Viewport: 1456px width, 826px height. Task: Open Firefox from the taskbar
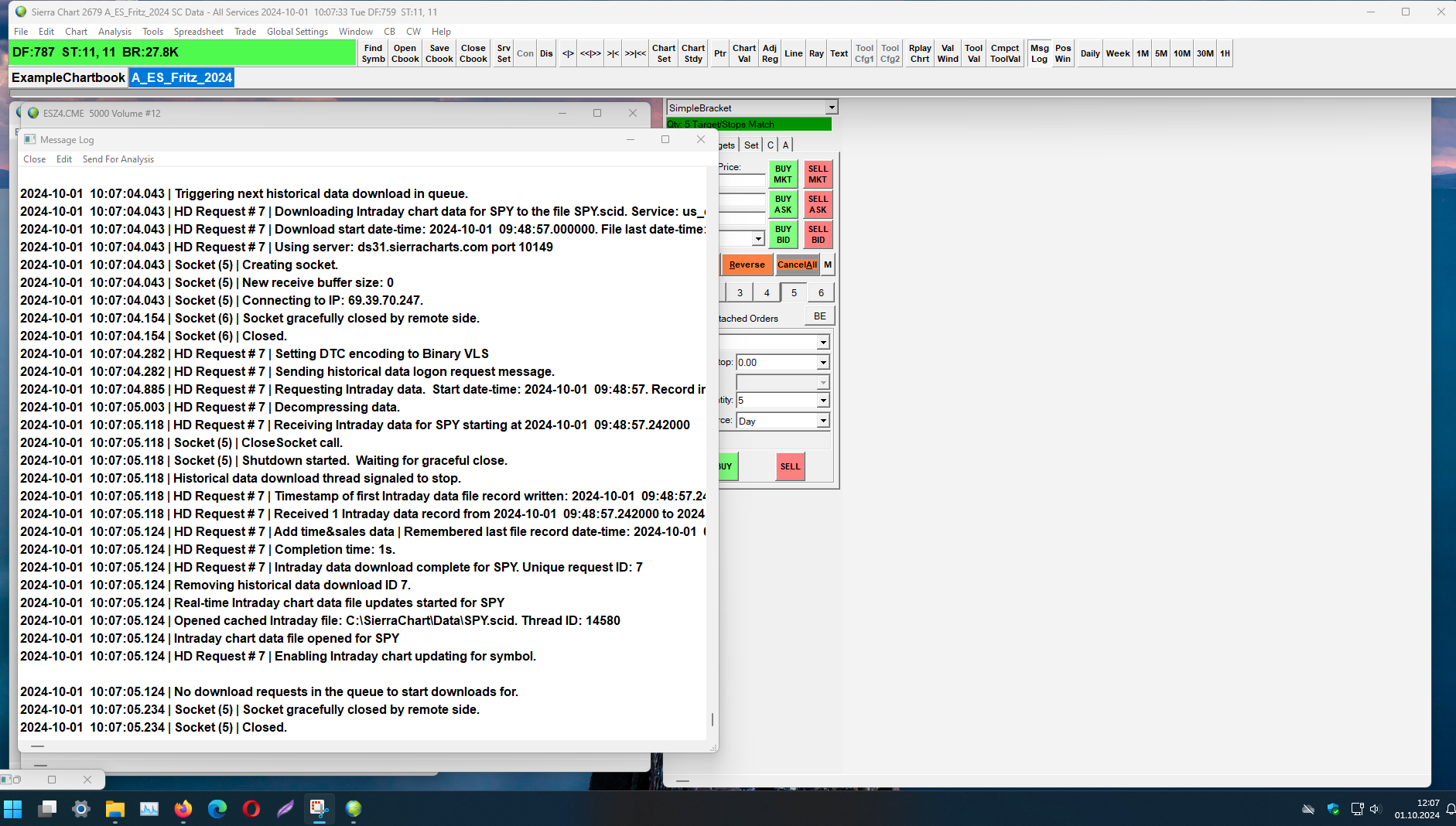coord(183,809)
